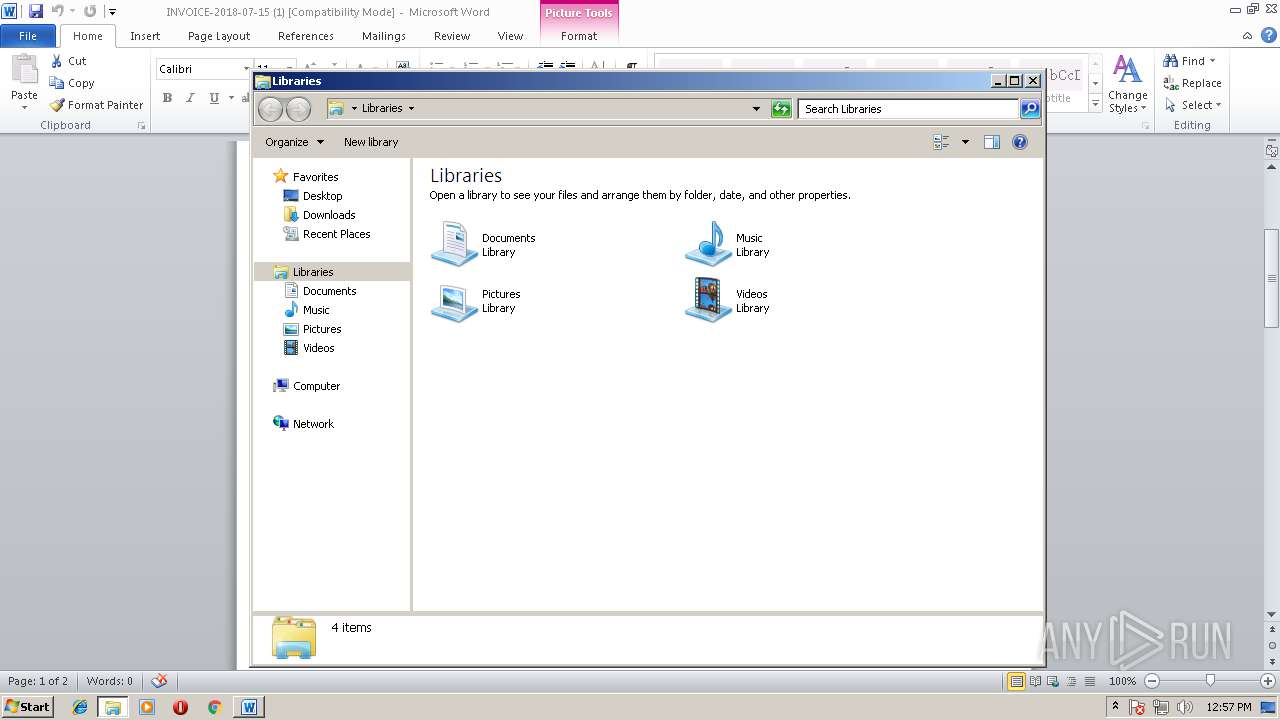Open the address bar history dropdown arrow
The image size is (1280, 720).
(x=756, y=109)
